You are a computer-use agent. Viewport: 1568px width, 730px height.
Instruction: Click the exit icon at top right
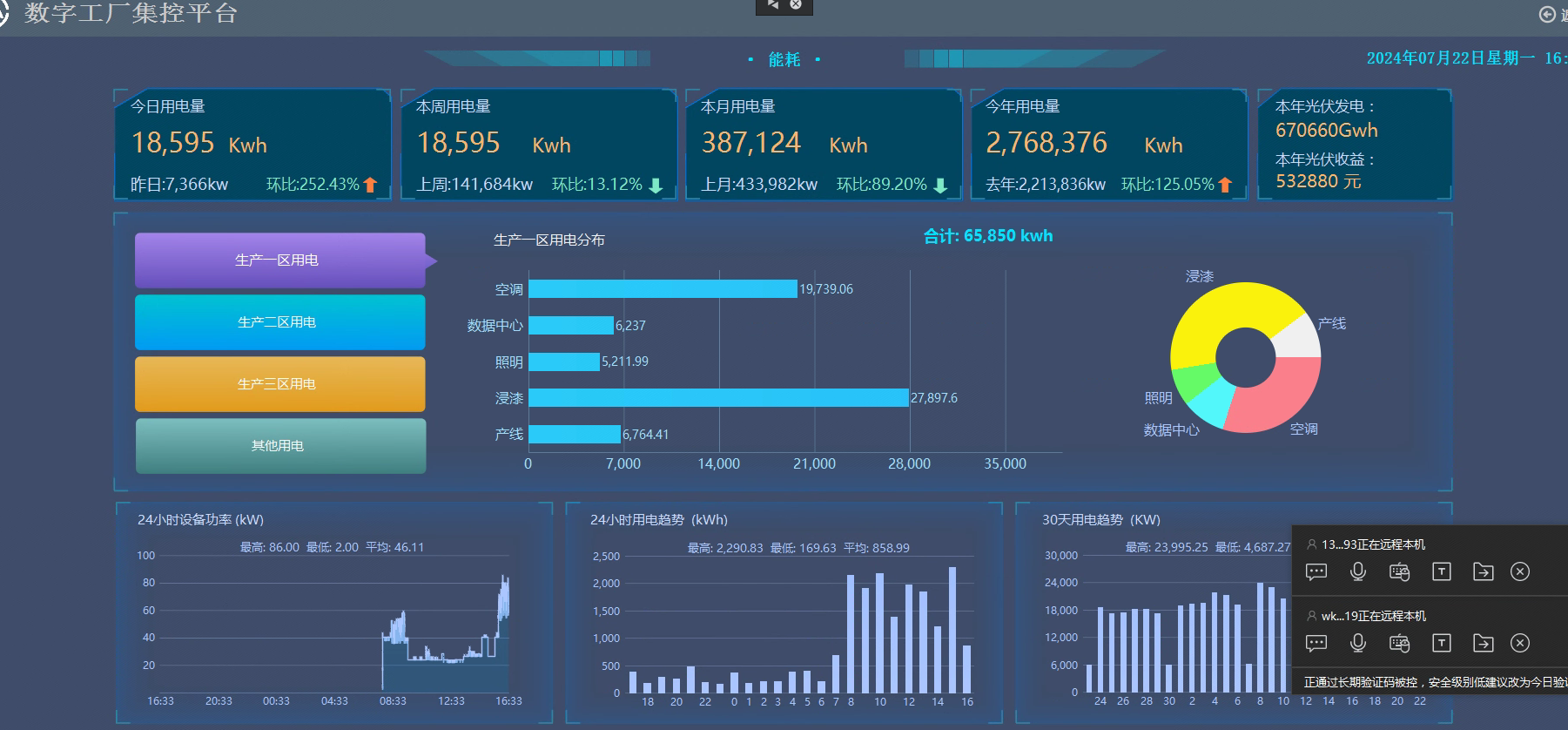pyautogui.click(x=1547, y=14)
